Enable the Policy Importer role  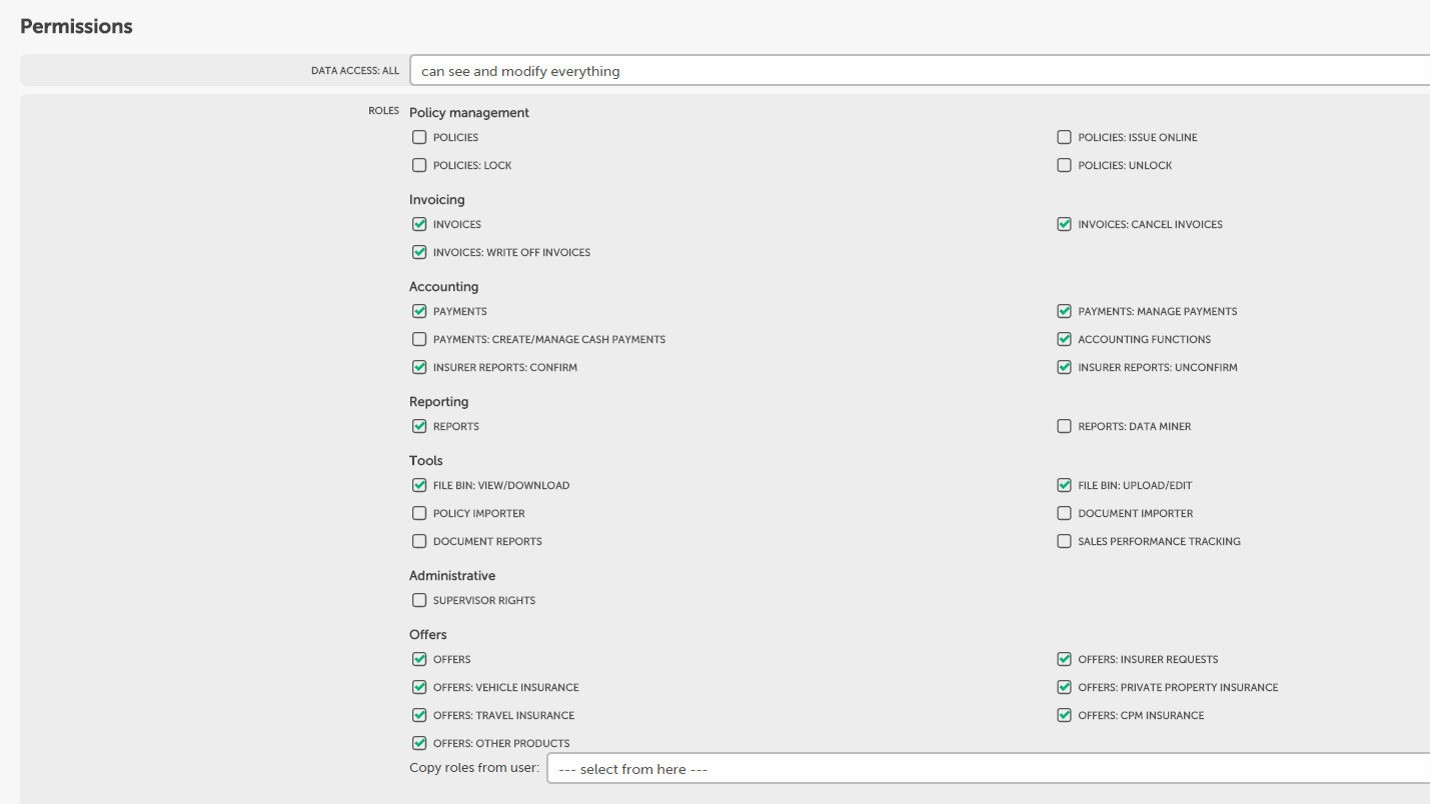coord(419,514)
